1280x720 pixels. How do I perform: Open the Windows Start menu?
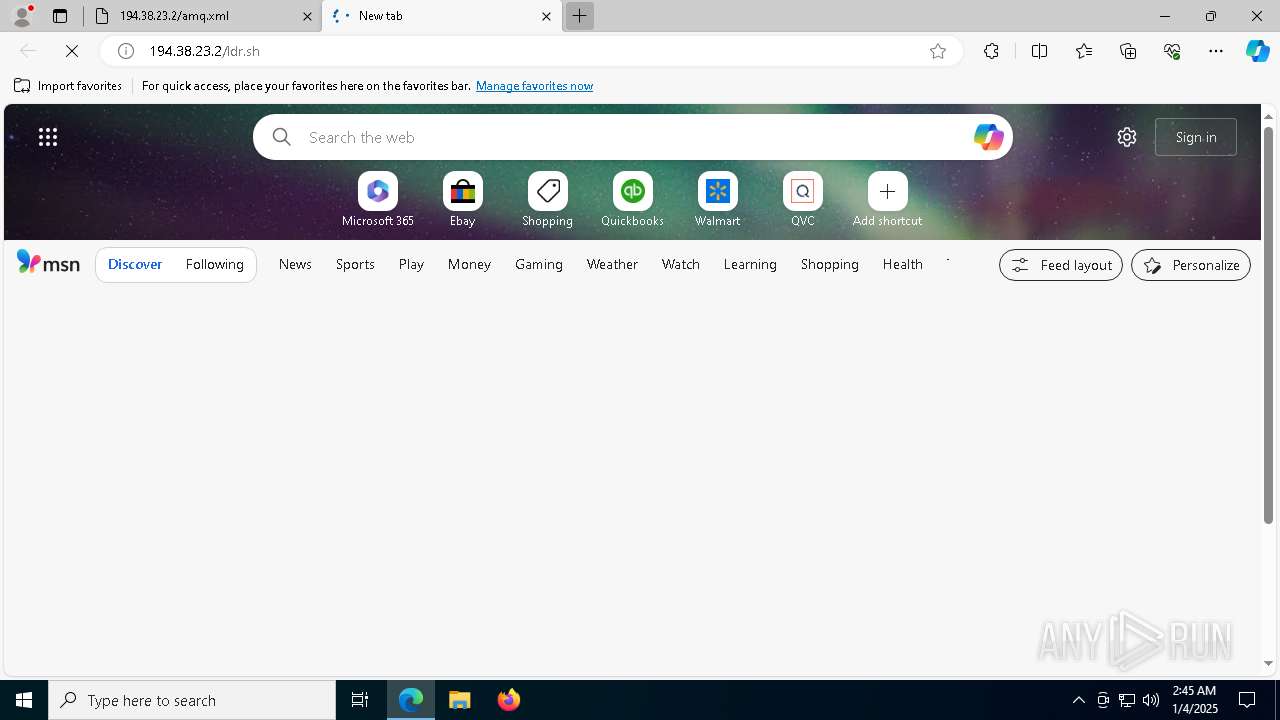coord(24,700)
